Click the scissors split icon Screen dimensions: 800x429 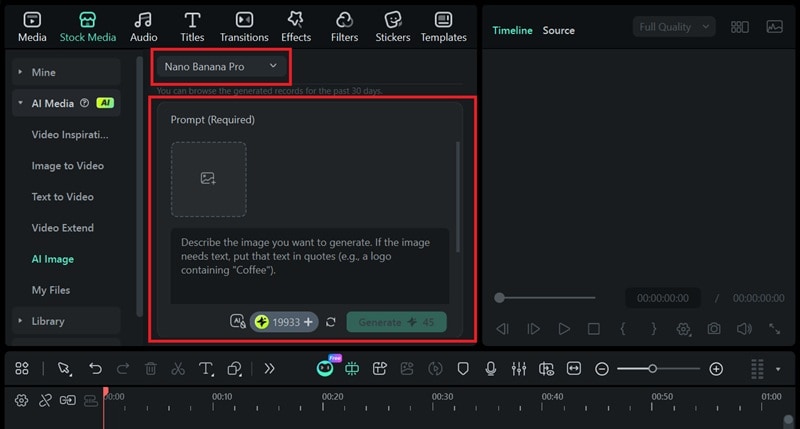(x=178, y=368)
